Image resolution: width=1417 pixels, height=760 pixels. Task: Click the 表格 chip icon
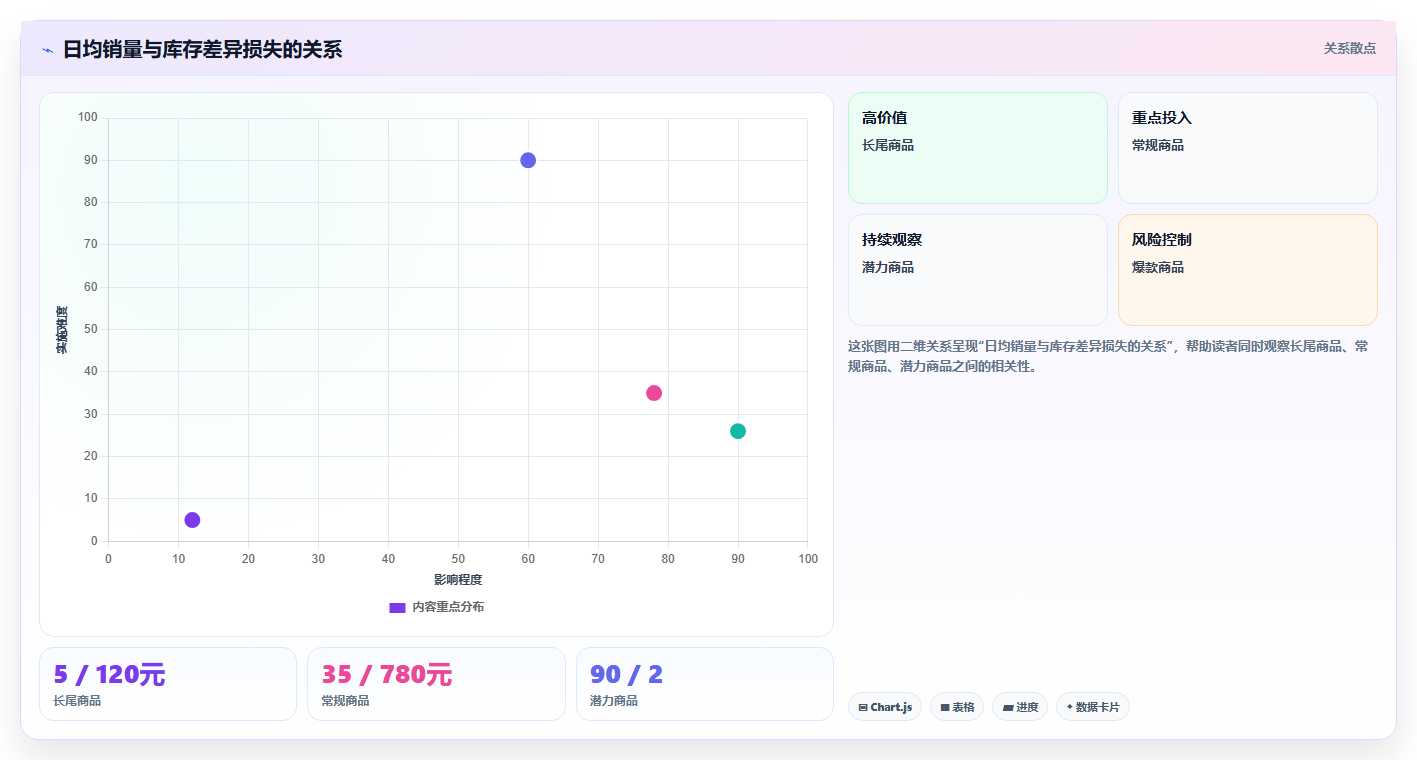pyautogui.click(x=945, y=707)
